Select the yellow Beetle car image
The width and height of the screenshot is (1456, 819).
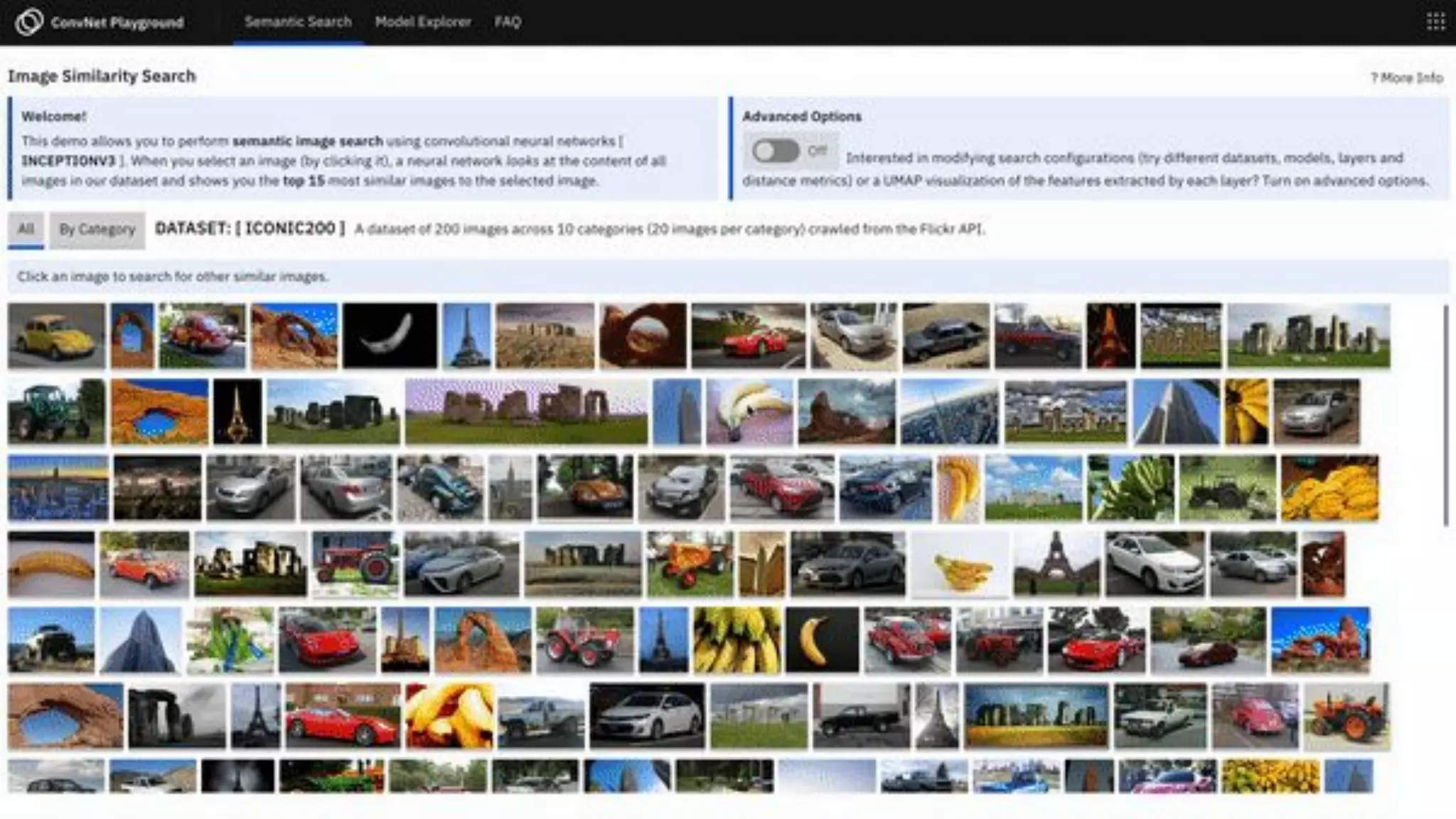coord(56,336)
